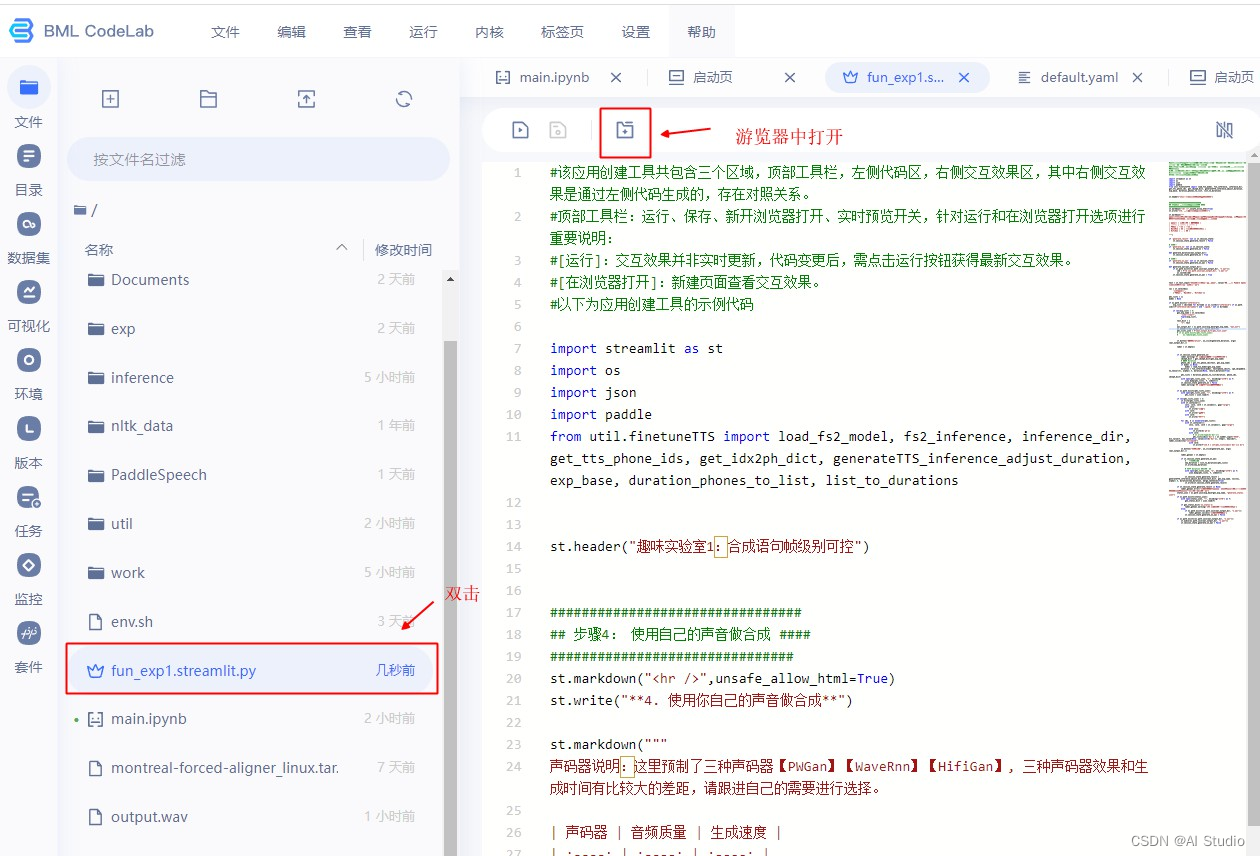Sort files by 修改时间 column header

(403, 249)
